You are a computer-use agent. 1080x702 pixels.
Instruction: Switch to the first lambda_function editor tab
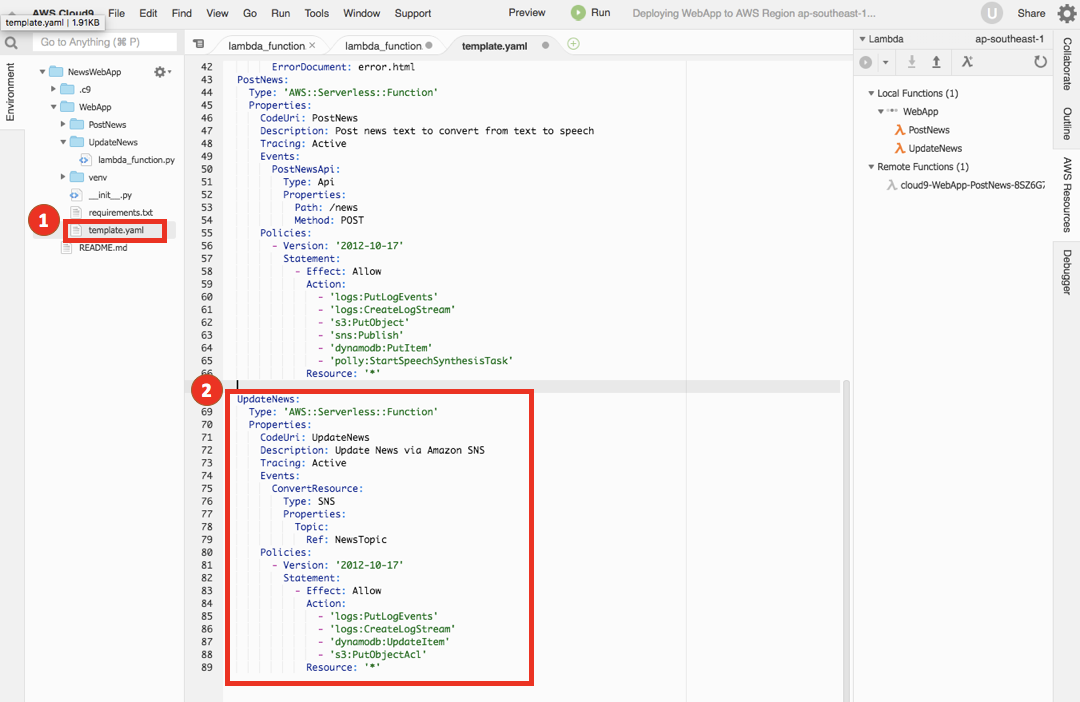[x=267, y=45]
